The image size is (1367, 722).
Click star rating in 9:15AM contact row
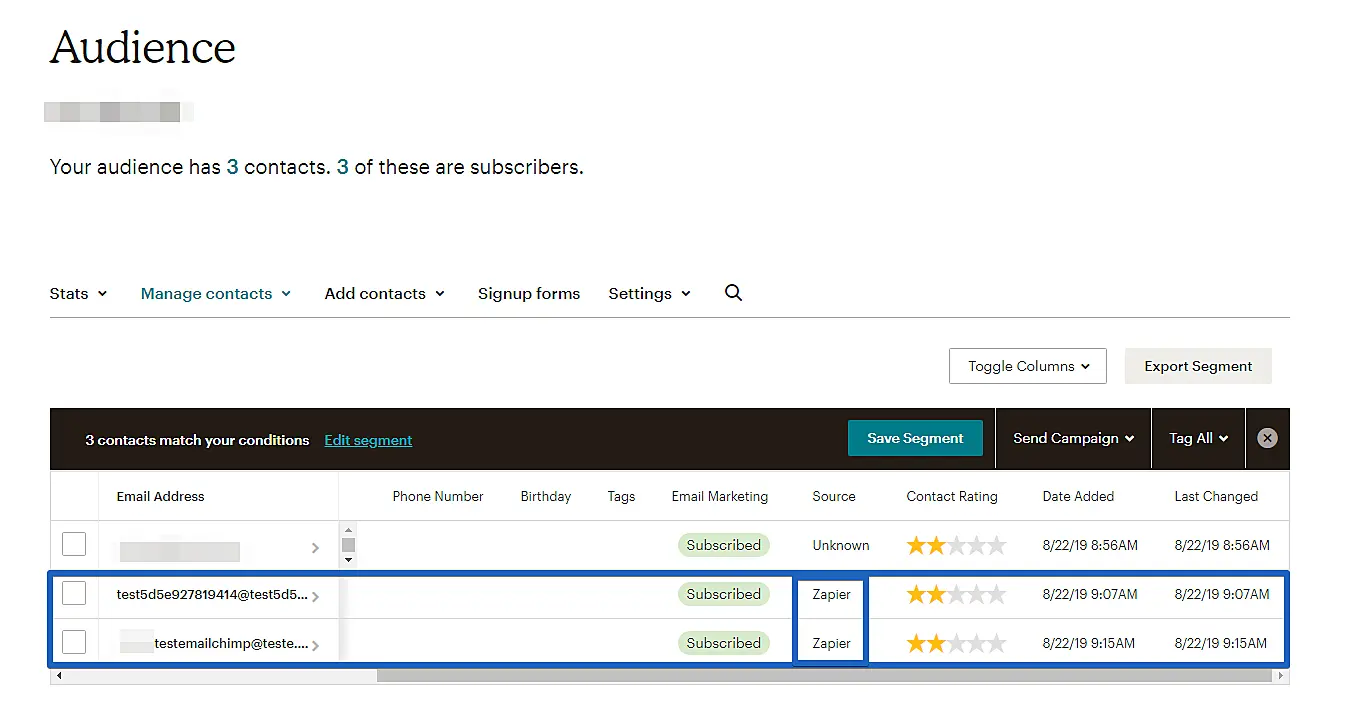(955, 644)
